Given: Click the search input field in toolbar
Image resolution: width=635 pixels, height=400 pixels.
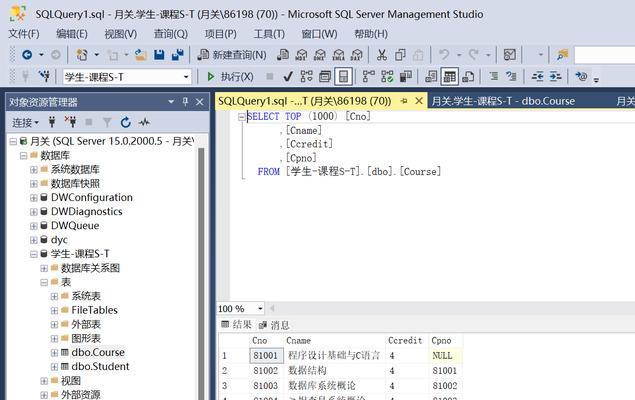Looking at the screenshot, I should (x=605, y=55).
